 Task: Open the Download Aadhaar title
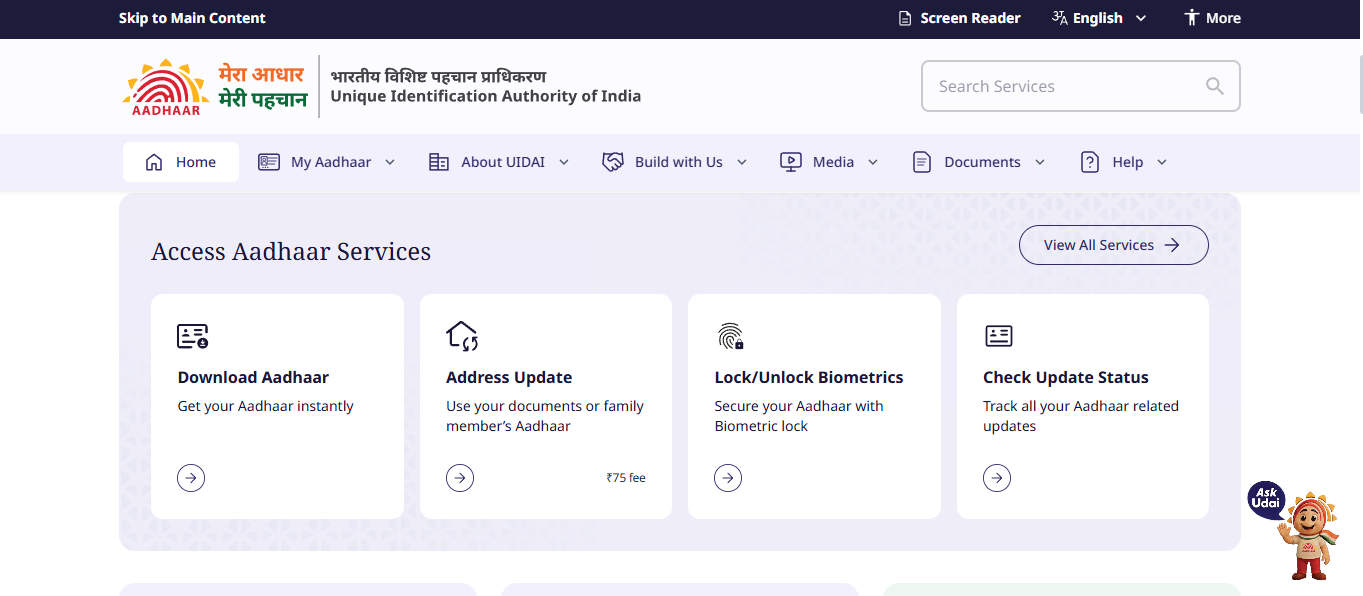[x=253, y=377]
